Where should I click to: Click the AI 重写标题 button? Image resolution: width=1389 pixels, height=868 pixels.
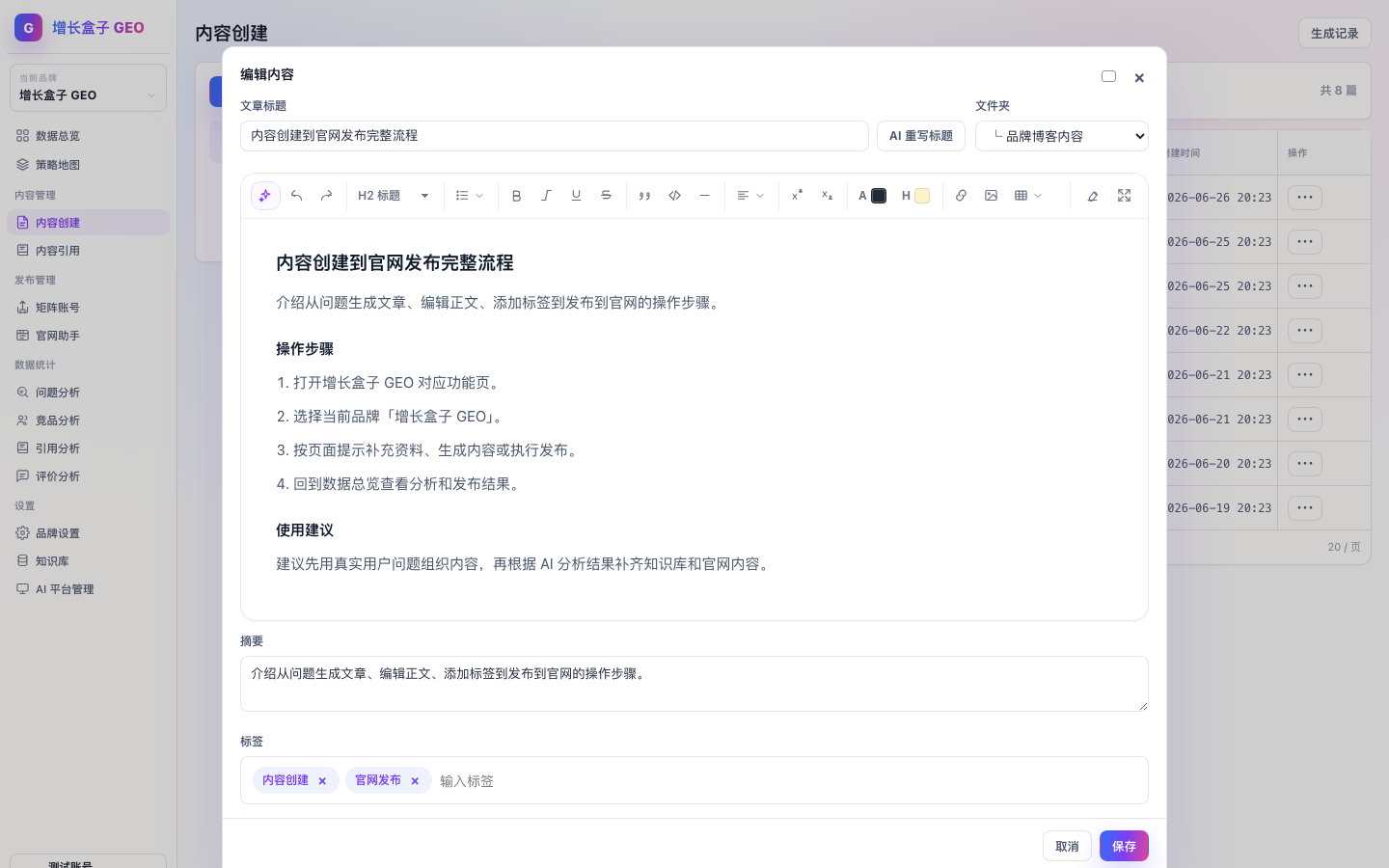tap(921, 136)
